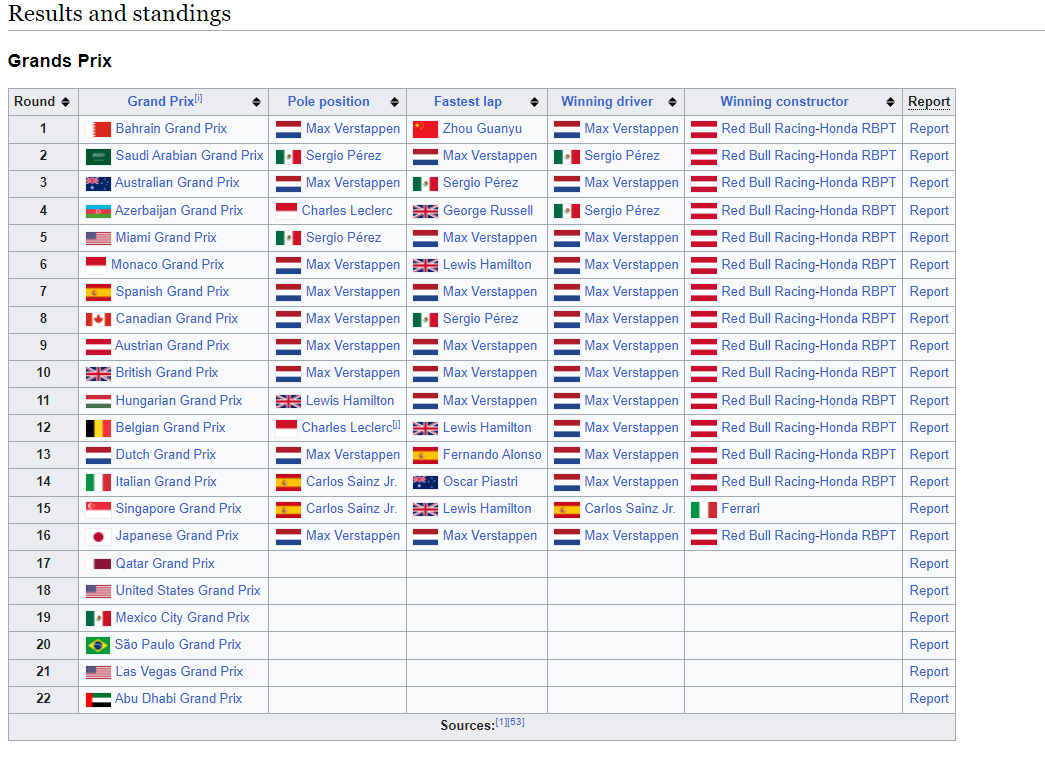Image resolution: width=1045 pixels, height=759 pixels.
Task: Click the Union Jack flag beside British Grand Prix
Action: coord(98,374)
